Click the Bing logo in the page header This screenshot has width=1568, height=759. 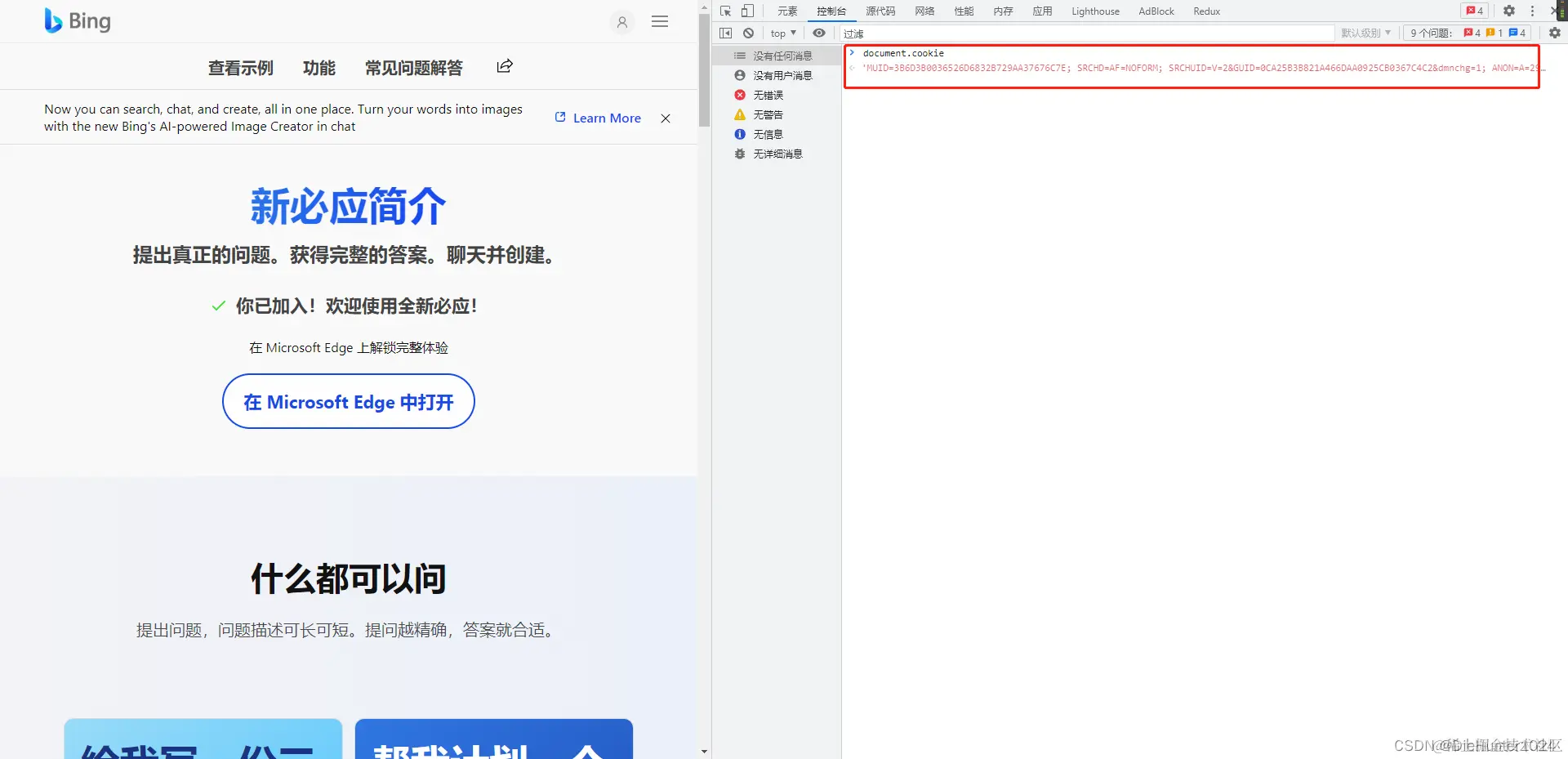78,21
